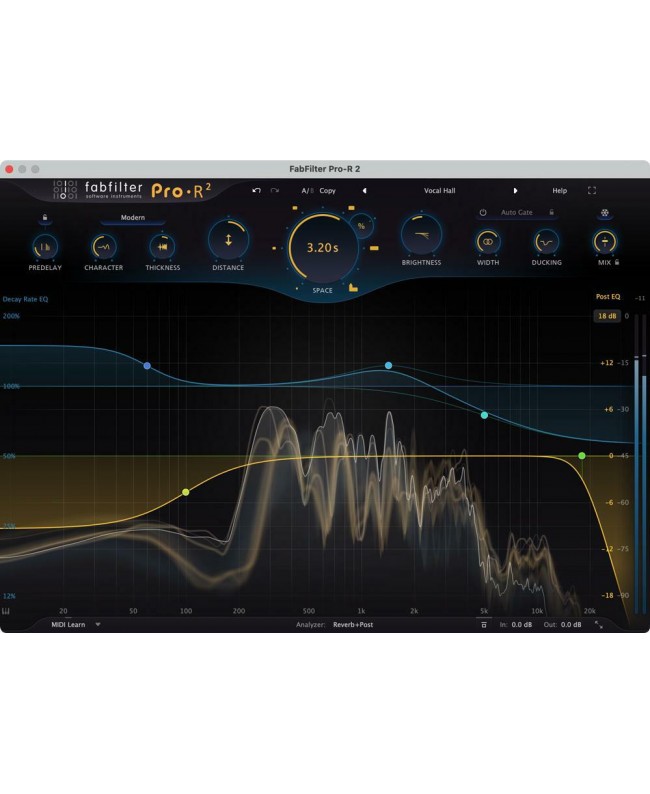The width and height of the screenshot is (650, 794).
Task: Toggle the Auto Gate lock icon
Action: (551, 213)
